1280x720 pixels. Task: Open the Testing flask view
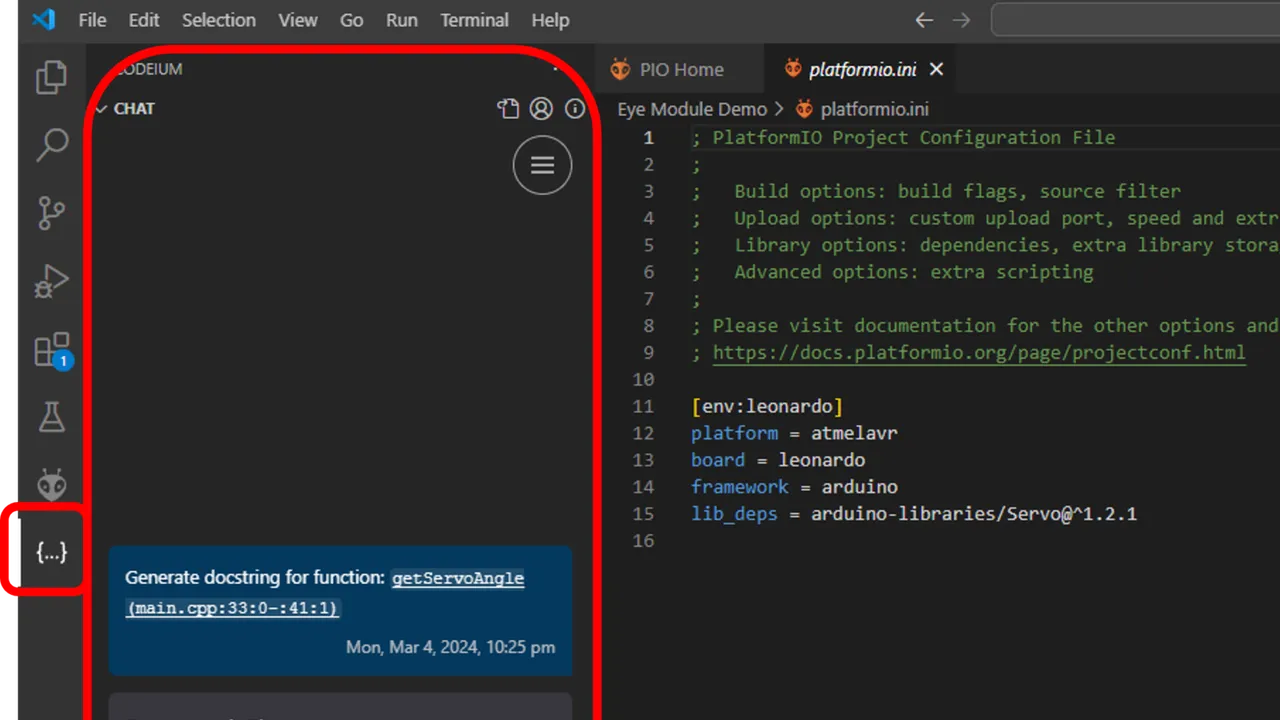pos(51,418)
